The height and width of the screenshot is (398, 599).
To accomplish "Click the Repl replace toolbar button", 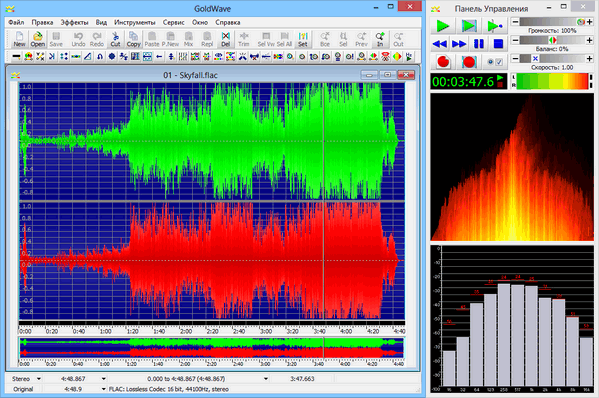I will [x=207, y=39].
